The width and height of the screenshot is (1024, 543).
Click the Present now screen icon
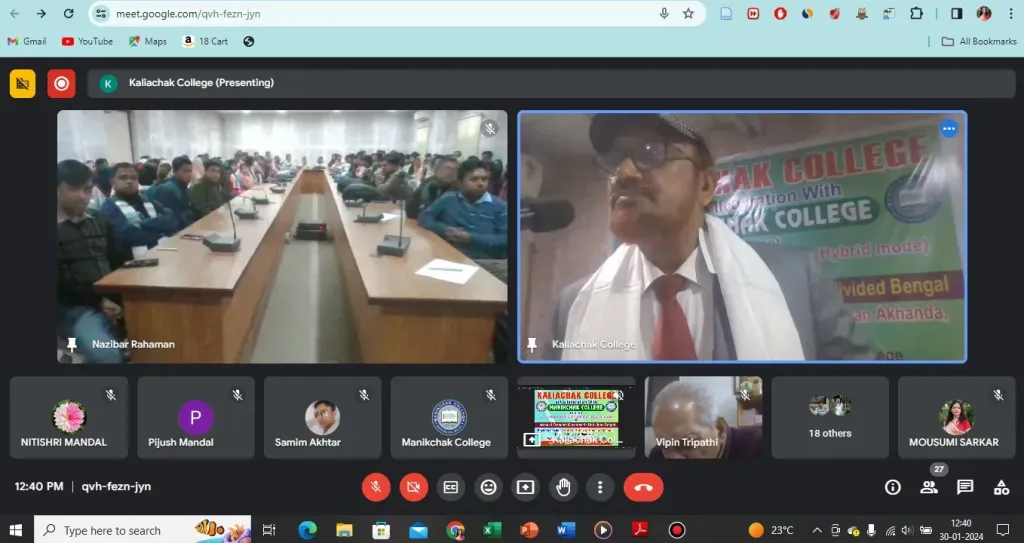click(525, 487)
